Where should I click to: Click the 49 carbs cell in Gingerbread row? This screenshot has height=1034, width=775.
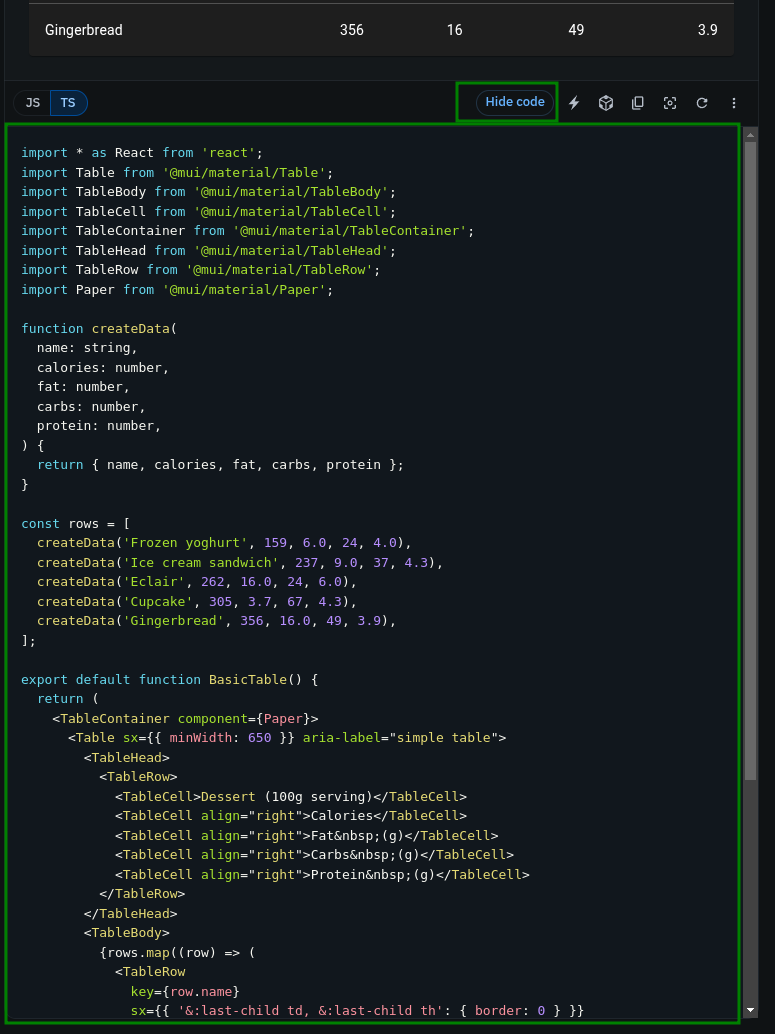point(576,30)
